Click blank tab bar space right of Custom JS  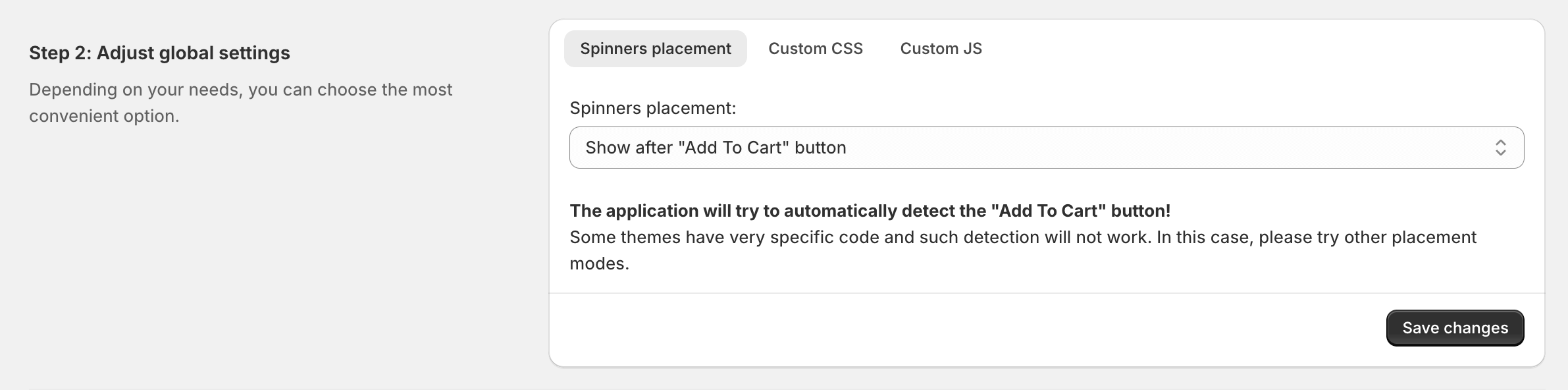coord(1264,49)
